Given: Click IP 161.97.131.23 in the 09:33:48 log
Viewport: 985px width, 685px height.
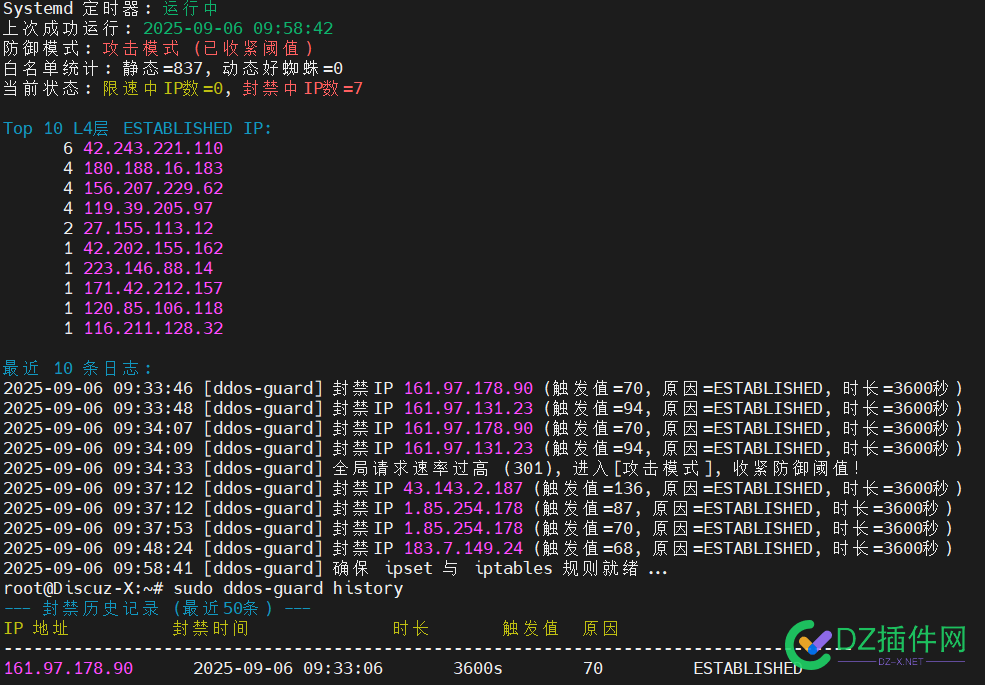Looking at the screenshot, I should [x=468, y=408].
